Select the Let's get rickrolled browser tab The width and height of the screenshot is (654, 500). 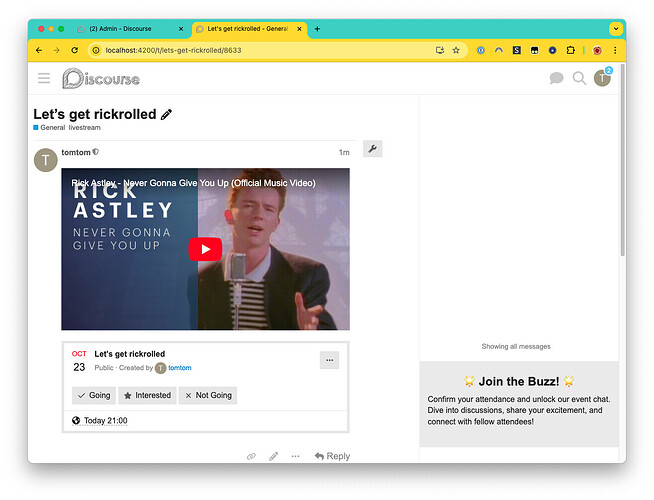click(248, 29)
